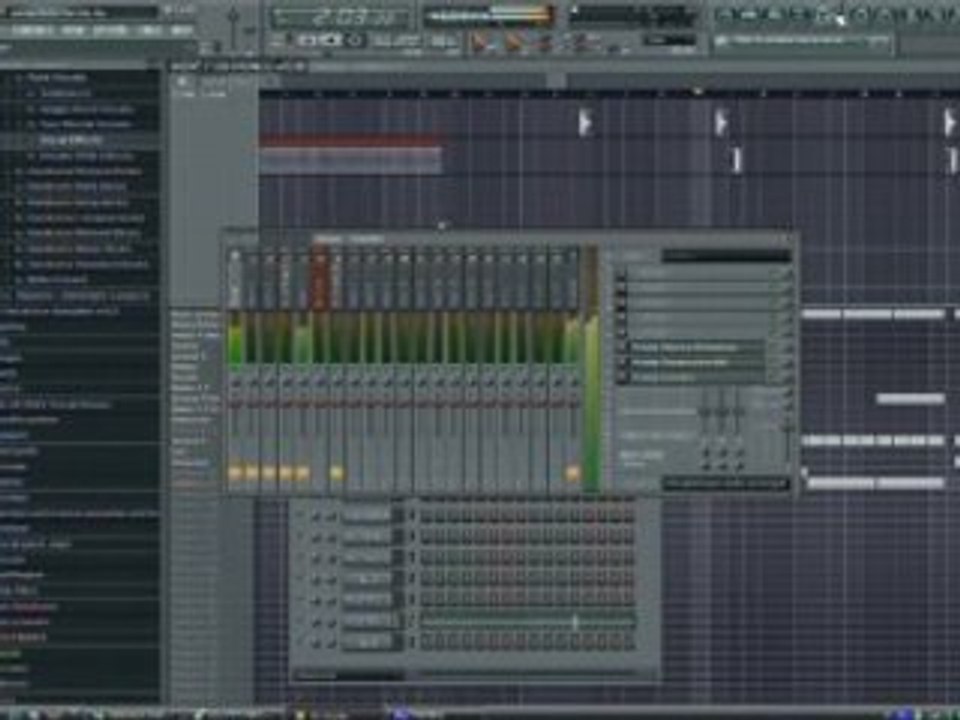Toggle the master track mute light in the mixer
This screenshot has height=720, width=960.
click(x=235, y=473)
